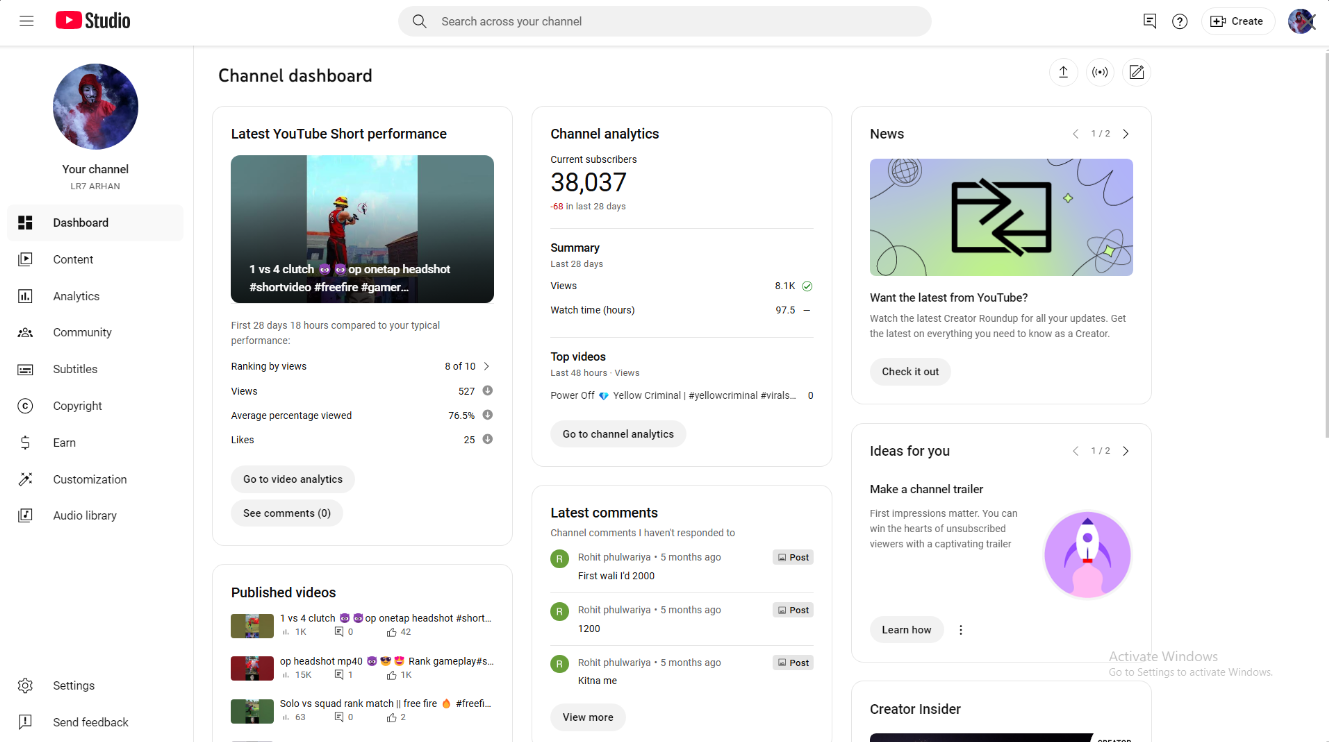Open the Power Off Yellow Criminal top video
This screenshot has height=742, width=1329.
pos(673,395)
